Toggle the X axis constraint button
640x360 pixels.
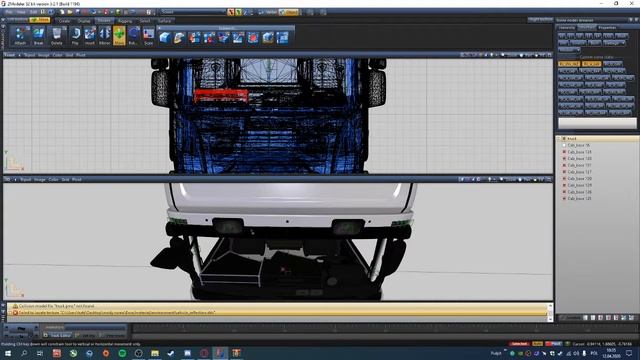coord(231,12)
